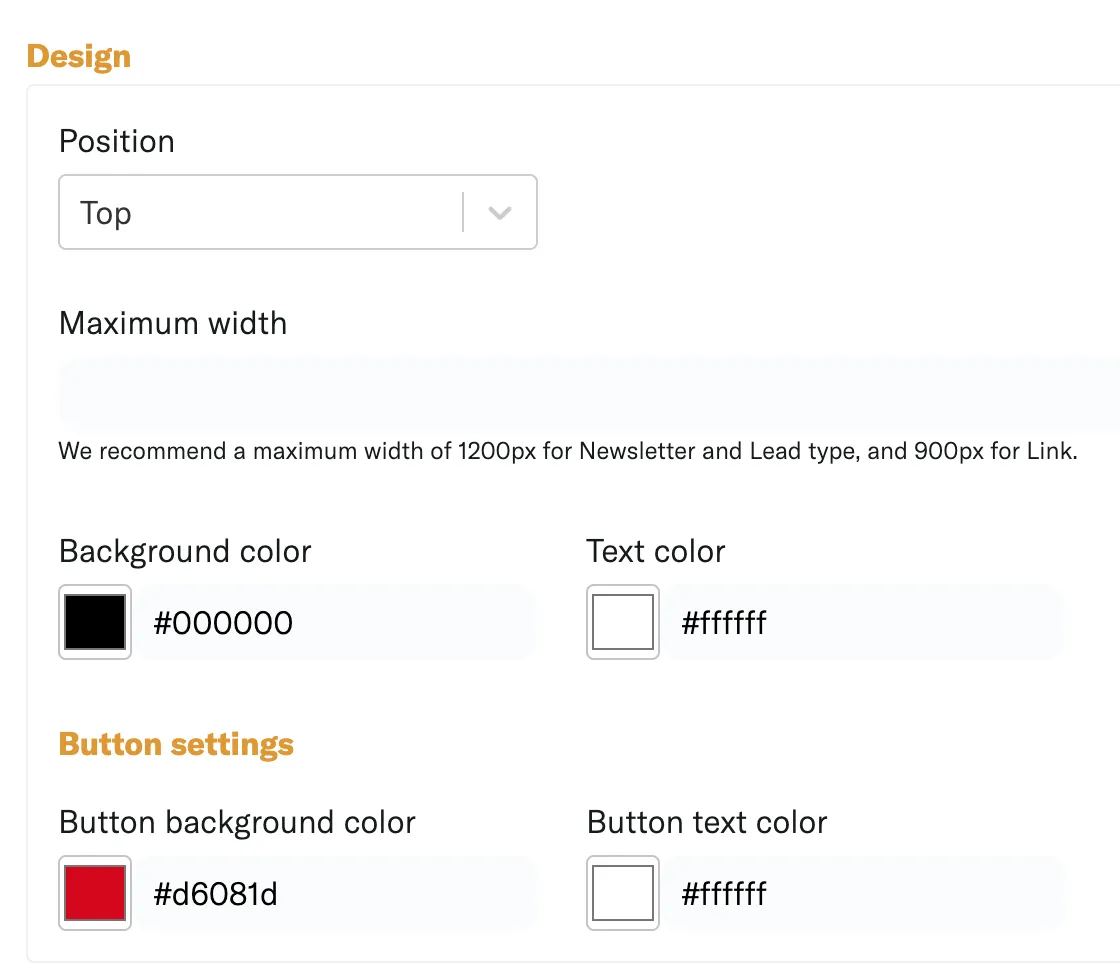
Task: Click the Design section heading
Action: (79, 56)
